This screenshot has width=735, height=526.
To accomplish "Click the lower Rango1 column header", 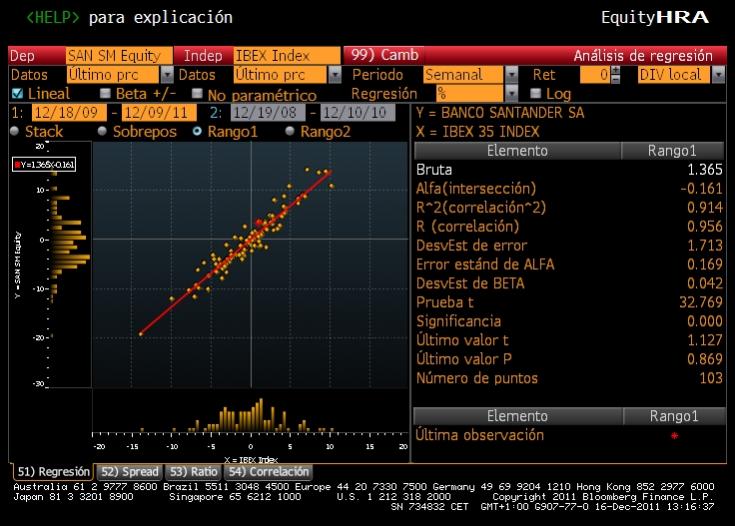I will [674, 416].
